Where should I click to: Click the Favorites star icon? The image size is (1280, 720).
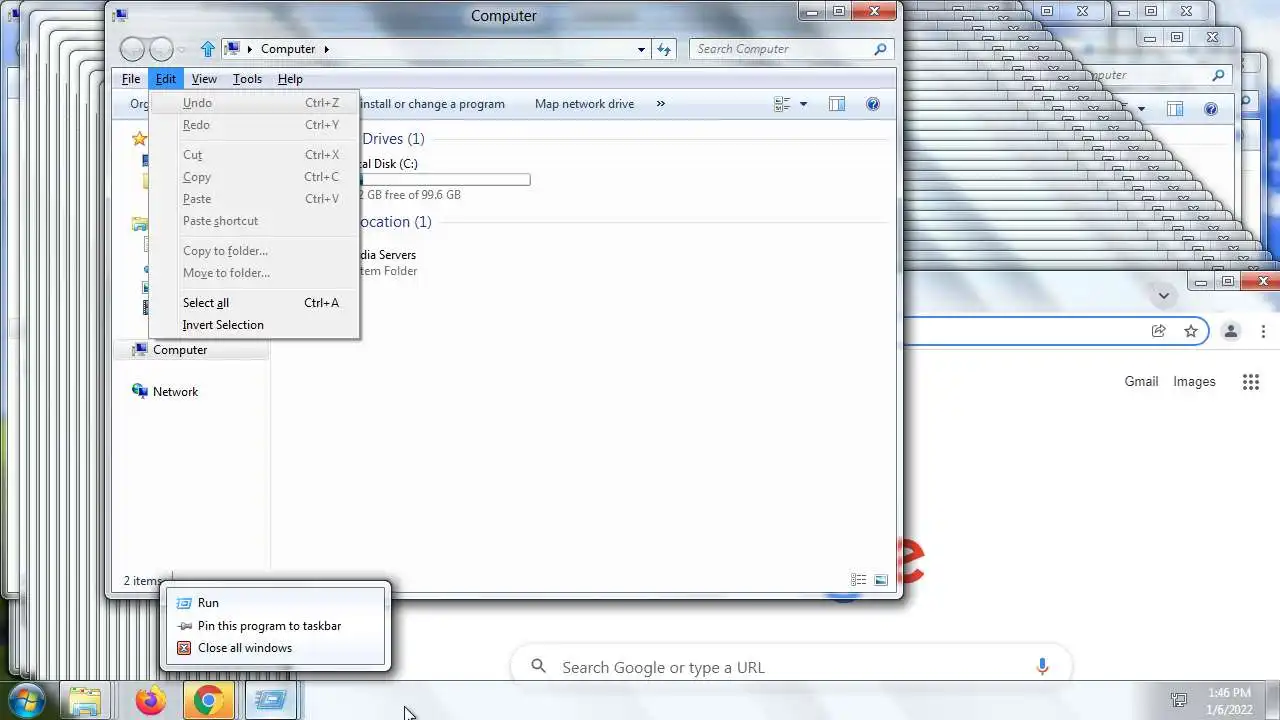[140, 139]
